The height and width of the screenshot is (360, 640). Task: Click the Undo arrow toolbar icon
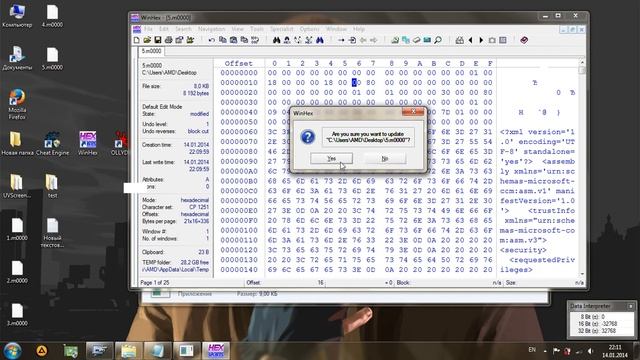coord(211,40)
